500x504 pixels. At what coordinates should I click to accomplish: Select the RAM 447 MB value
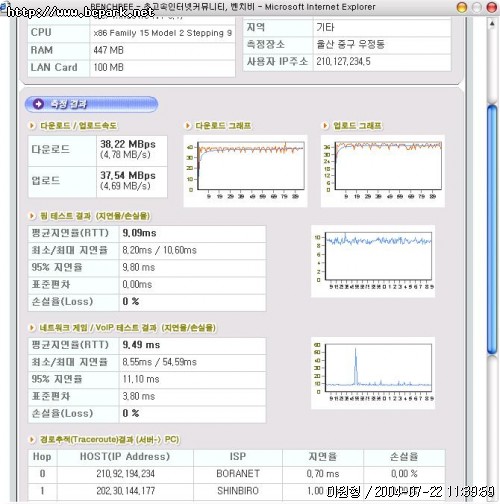tap(108, 50)
